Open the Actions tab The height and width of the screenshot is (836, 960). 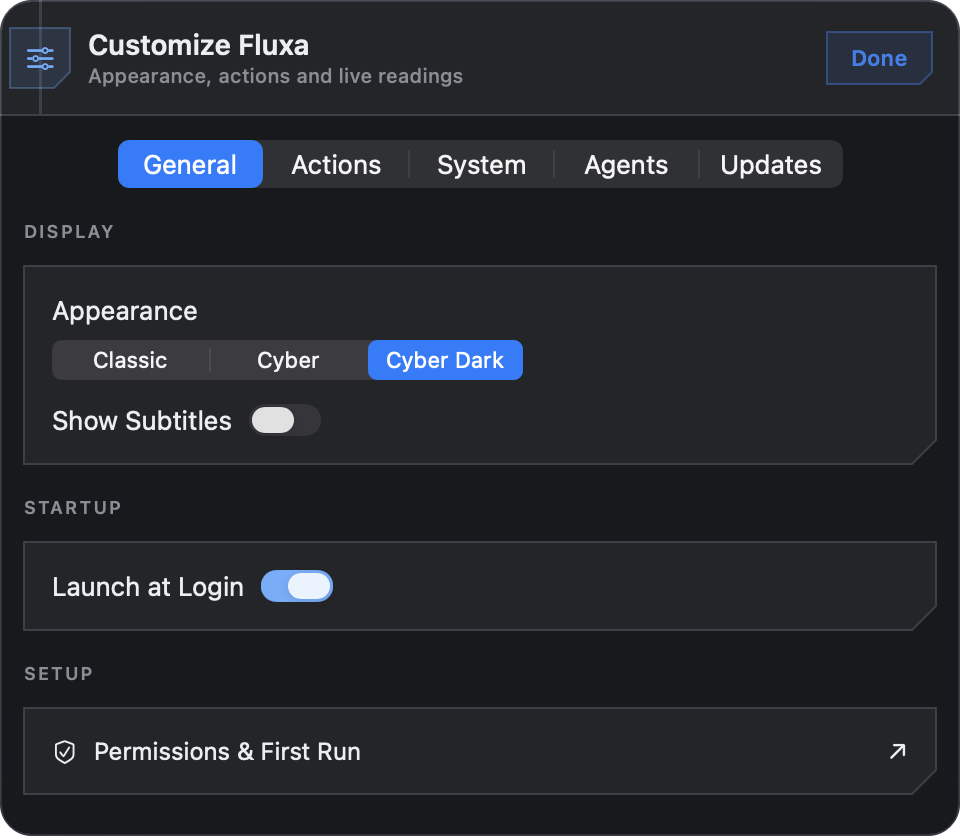pyautogui.click(x=336, y=164)
